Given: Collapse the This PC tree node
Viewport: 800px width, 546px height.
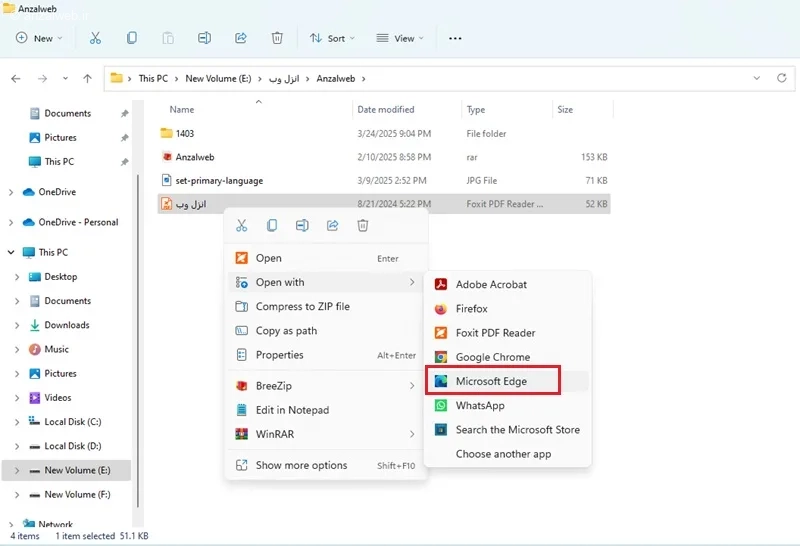Looking at the screenshot, I should [11, 252].
